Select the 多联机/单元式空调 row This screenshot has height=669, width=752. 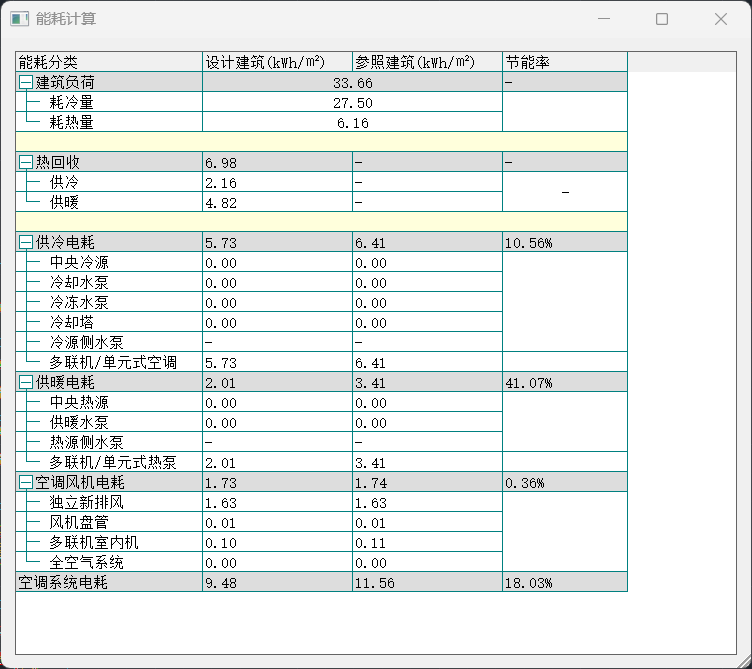(113, 362)
